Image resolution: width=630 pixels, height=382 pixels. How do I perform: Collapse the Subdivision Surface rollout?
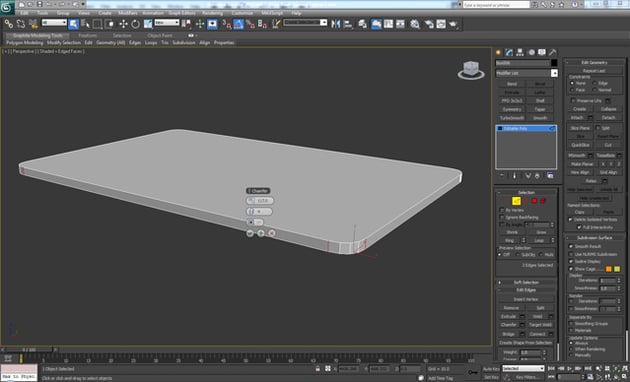click(595, 237)
